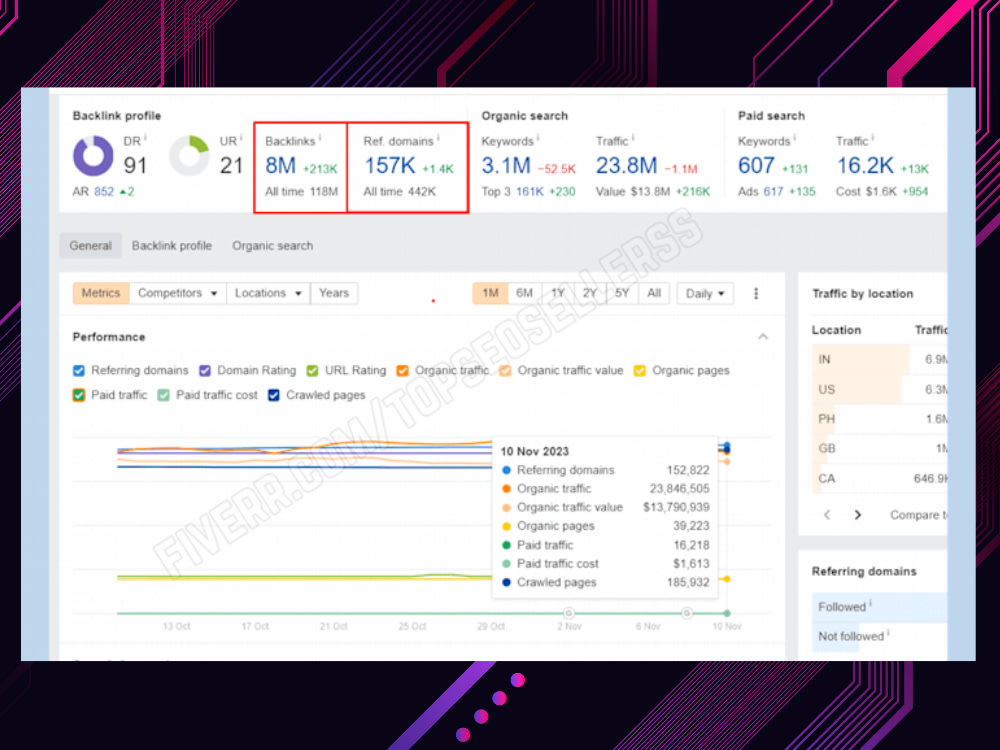This screenshot has height=750, width=1000.
Task: Select the 1M time range
Action: coord(490,293)
